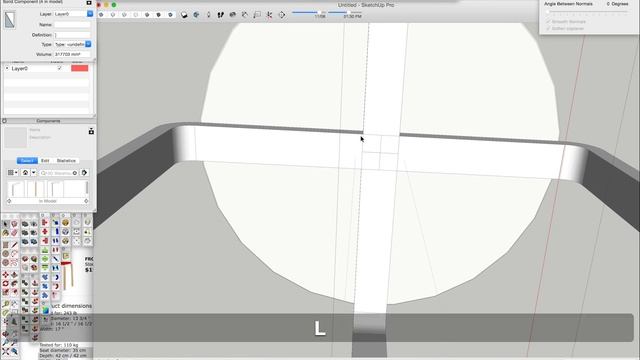This screenshot has height=360, width=640.
Task: Select the arrow Select tool in the palette
Action: [x=5, y=224]
